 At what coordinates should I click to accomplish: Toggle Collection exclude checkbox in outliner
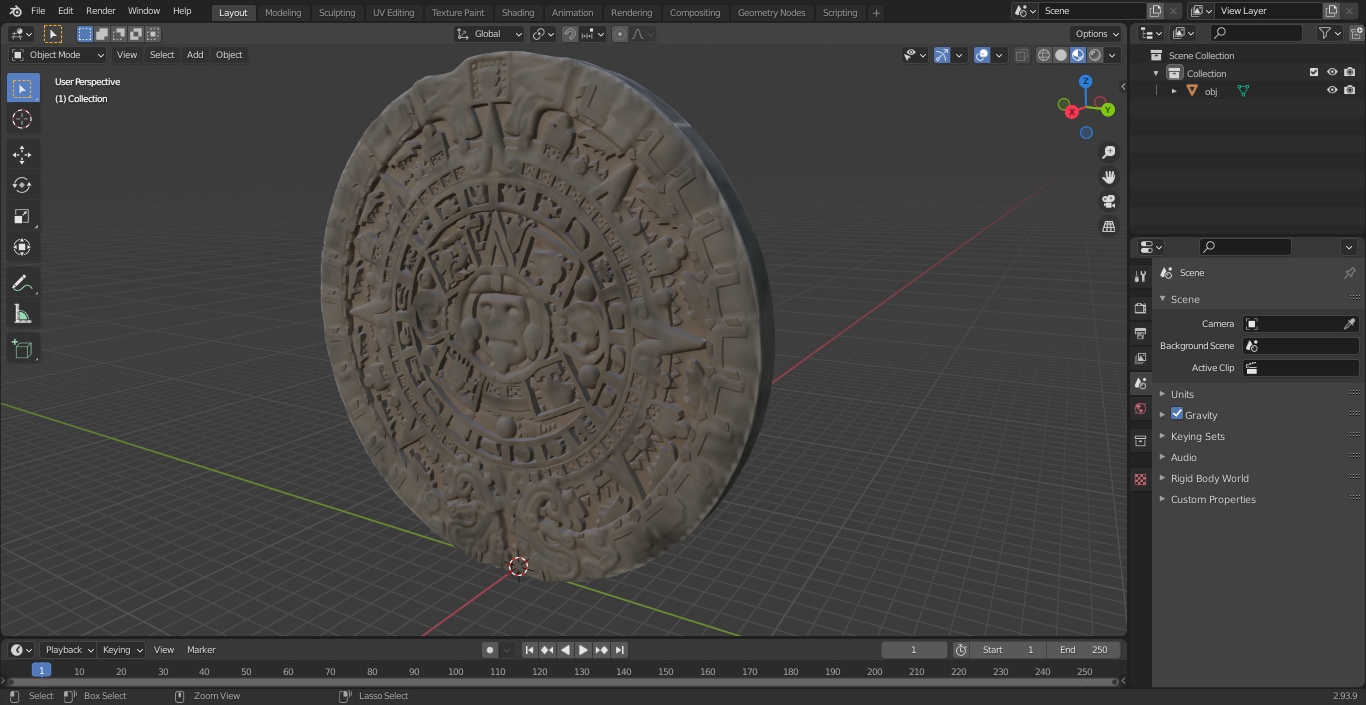(1314, 72)
